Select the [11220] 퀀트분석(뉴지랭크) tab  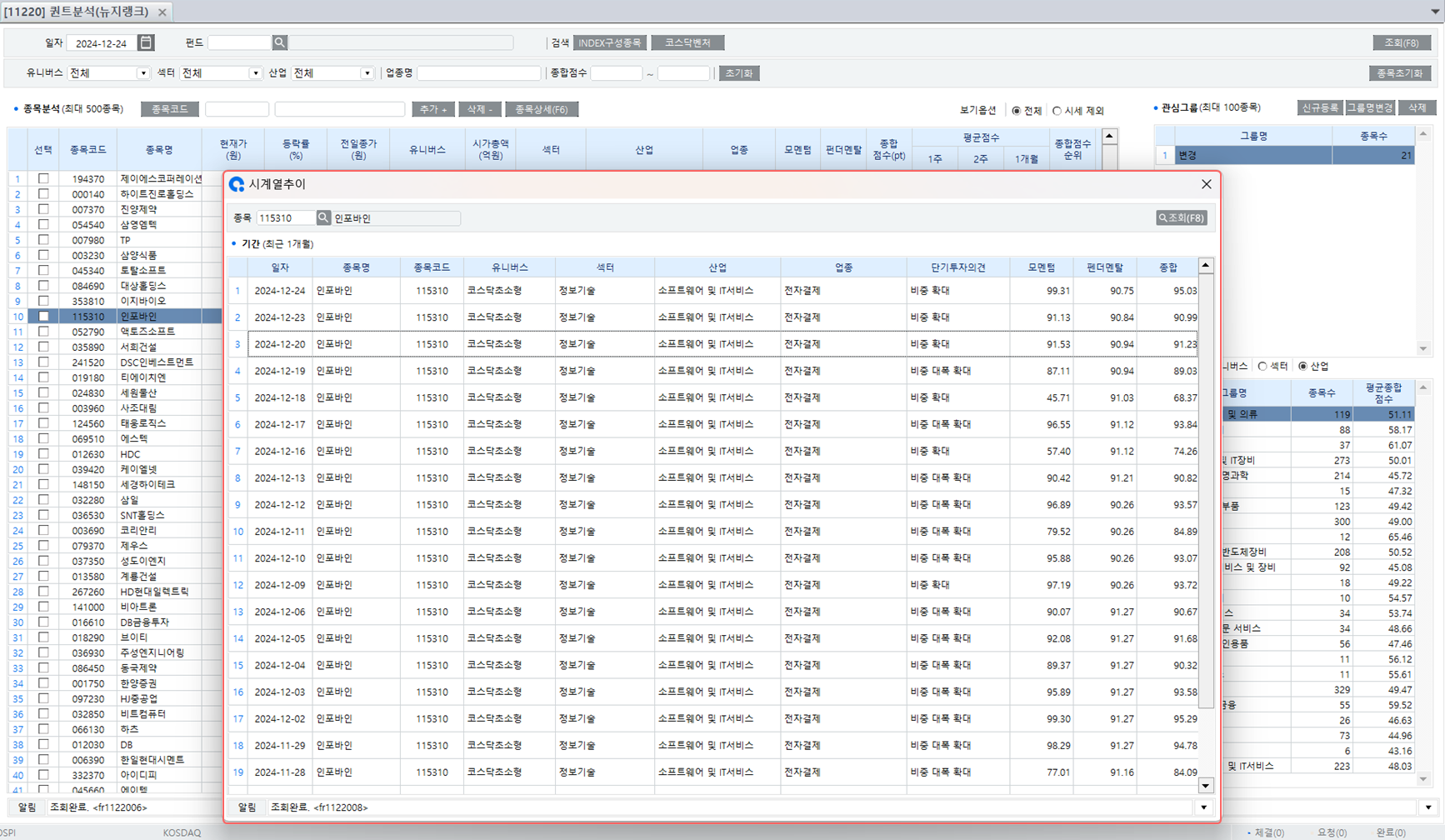(x=77, y=12)
